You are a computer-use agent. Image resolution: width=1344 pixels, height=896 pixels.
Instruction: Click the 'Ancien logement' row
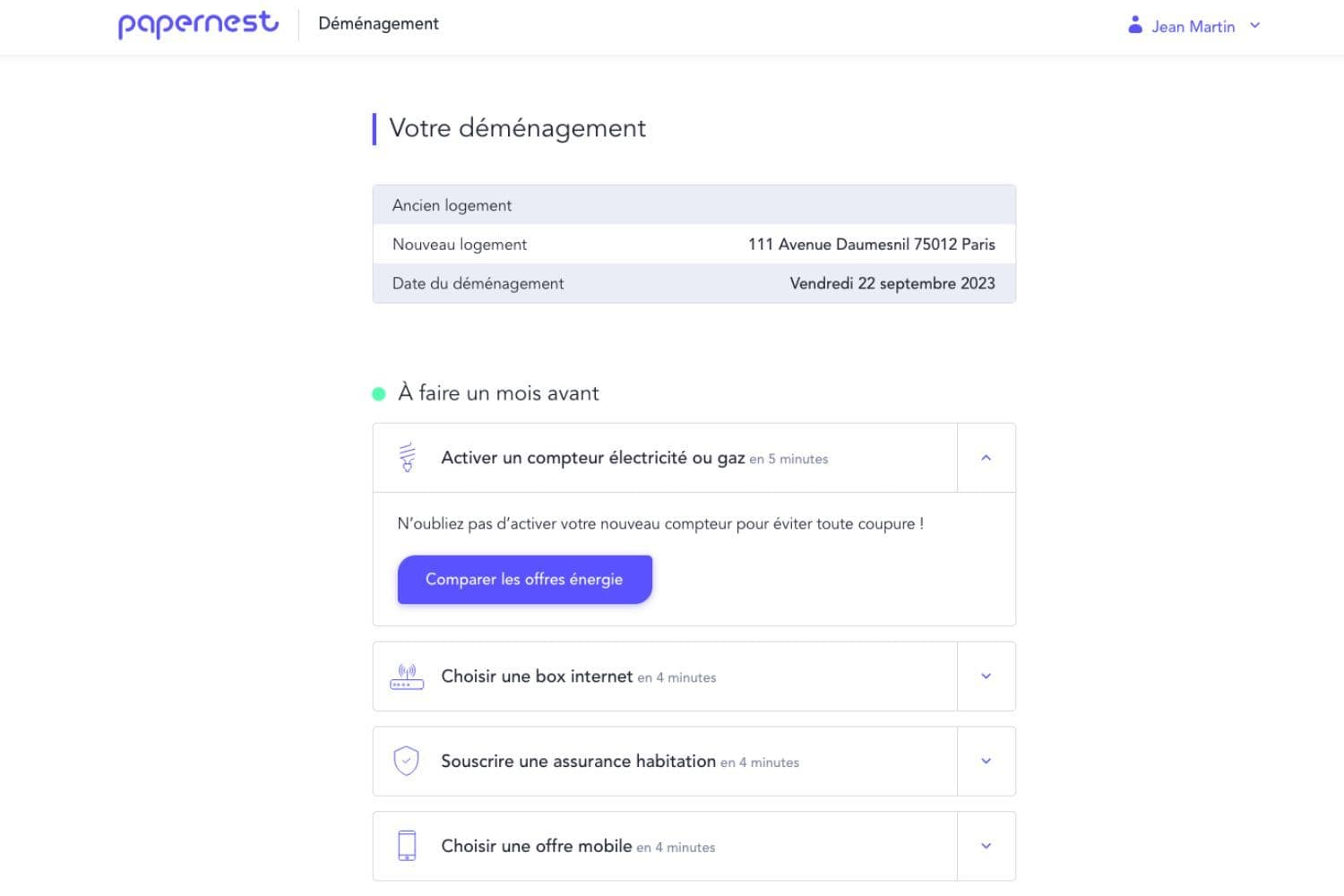click(694, 204)
